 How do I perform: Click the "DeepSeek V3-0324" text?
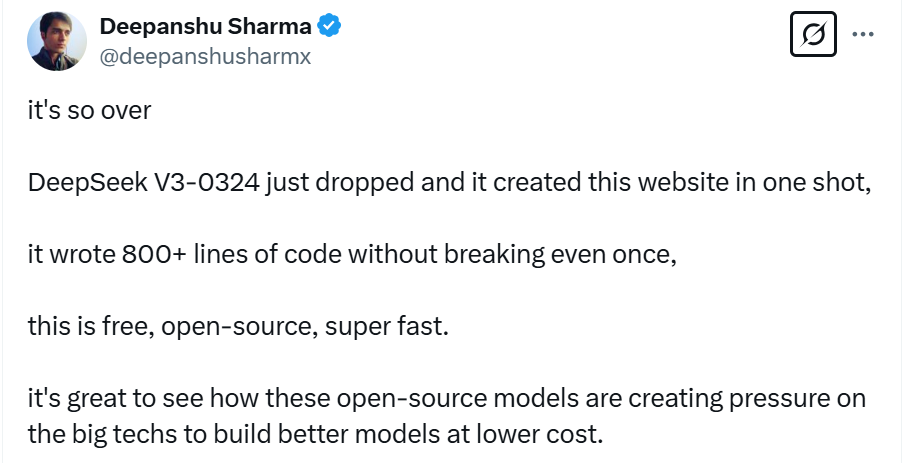tap(143, 183)
